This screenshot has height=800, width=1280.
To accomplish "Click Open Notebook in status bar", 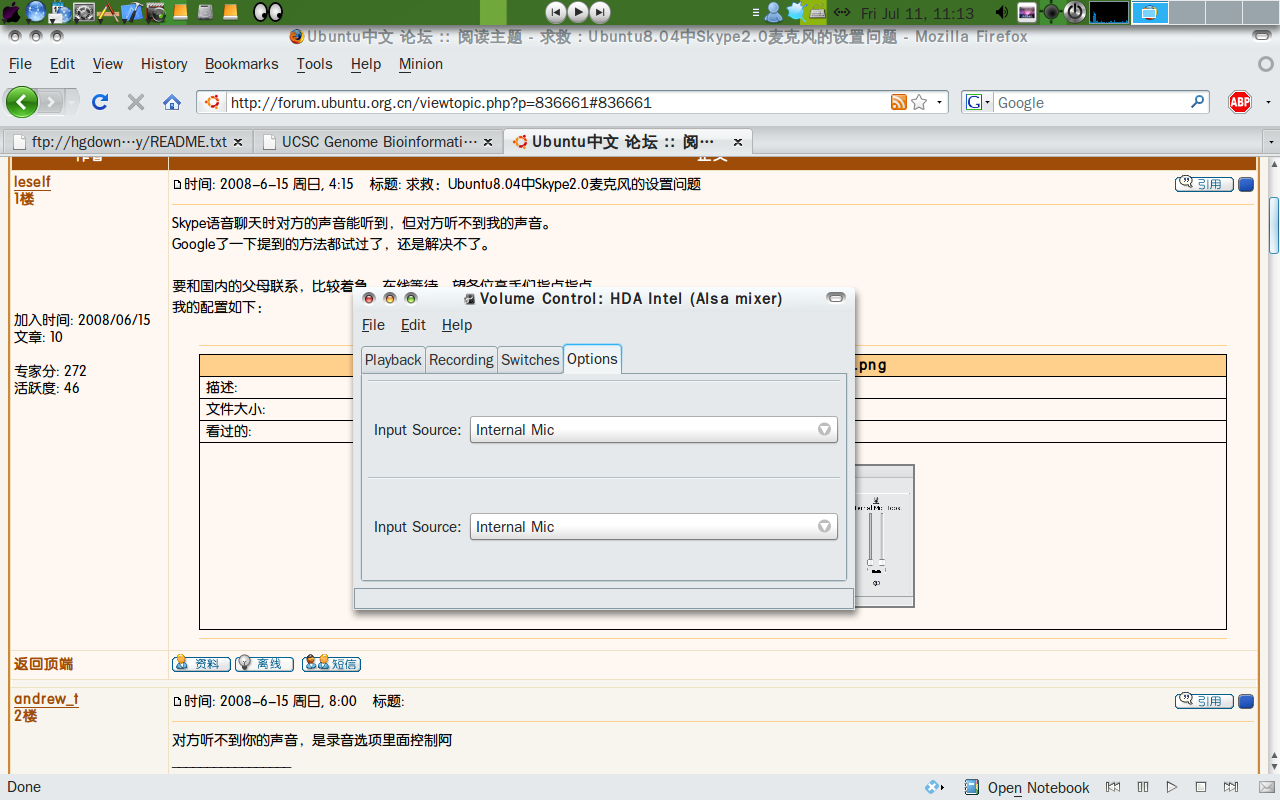I will point(1027,787).
